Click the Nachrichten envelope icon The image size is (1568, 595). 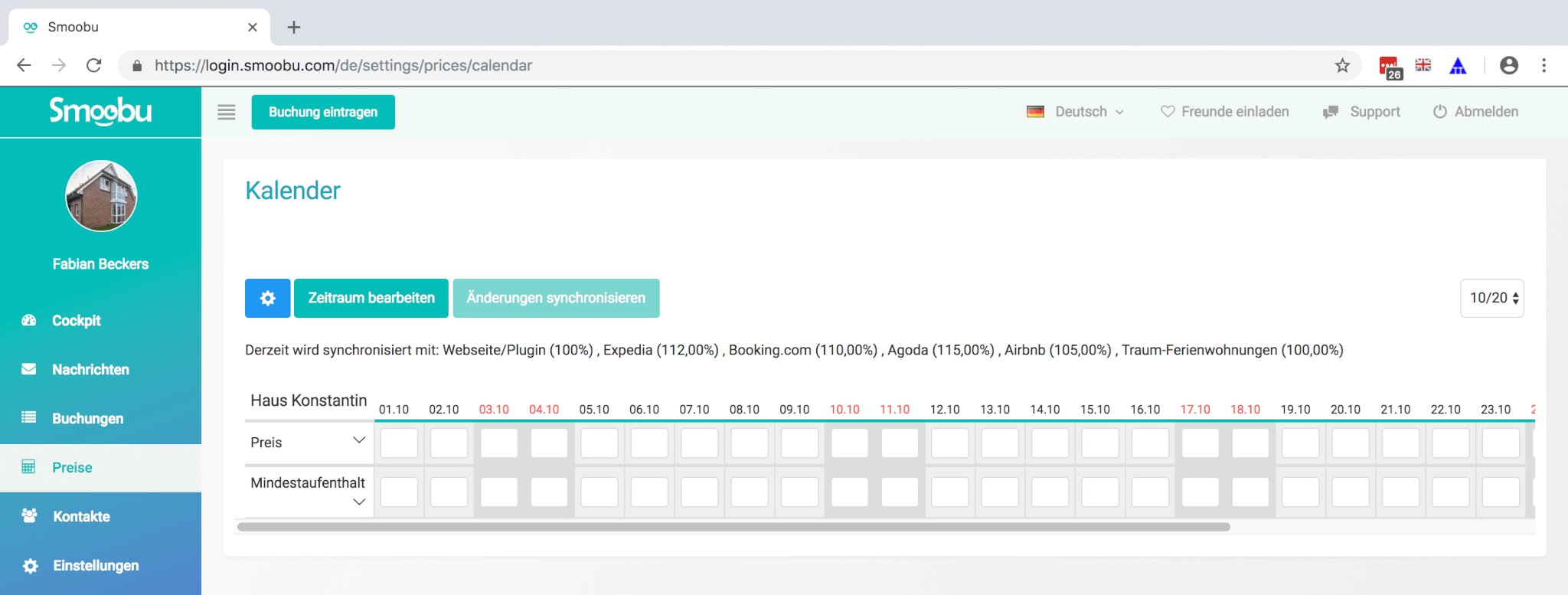tap(29, 369)
